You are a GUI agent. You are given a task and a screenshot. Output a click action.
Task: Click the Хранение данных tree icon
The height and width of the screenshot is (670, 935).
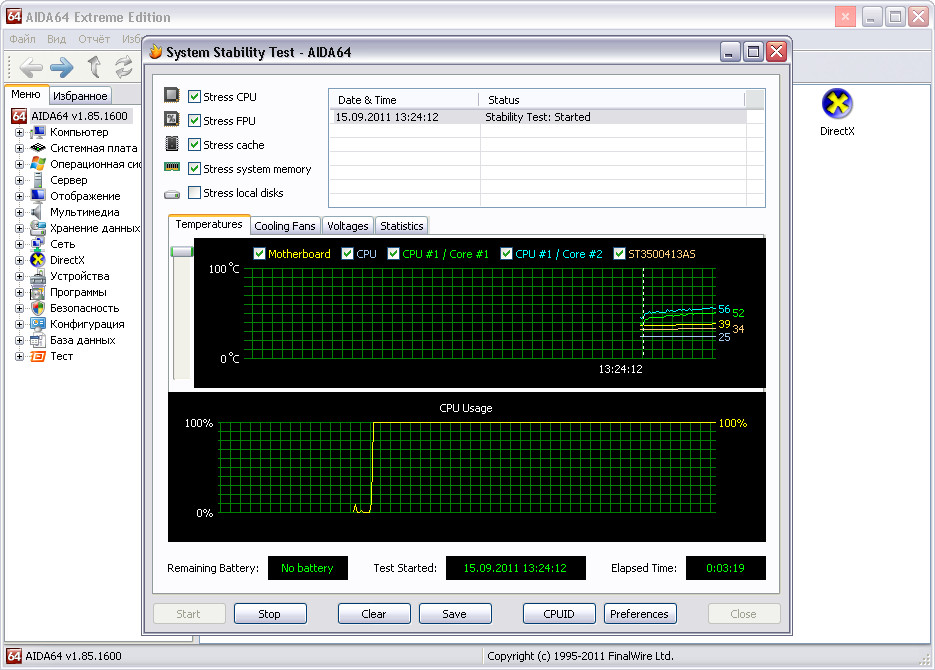coord(38,228)
